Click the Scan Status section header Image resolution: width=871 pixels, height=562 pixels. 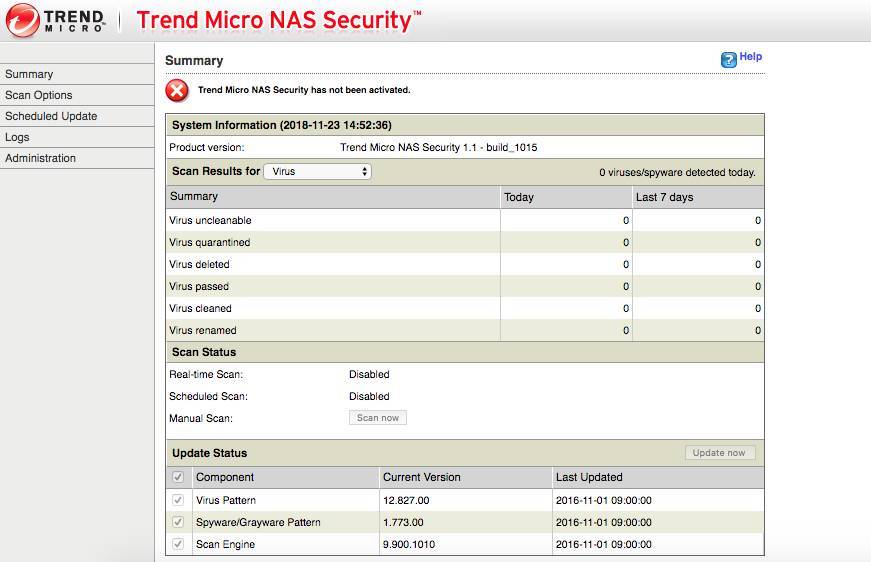pos(204,352)
